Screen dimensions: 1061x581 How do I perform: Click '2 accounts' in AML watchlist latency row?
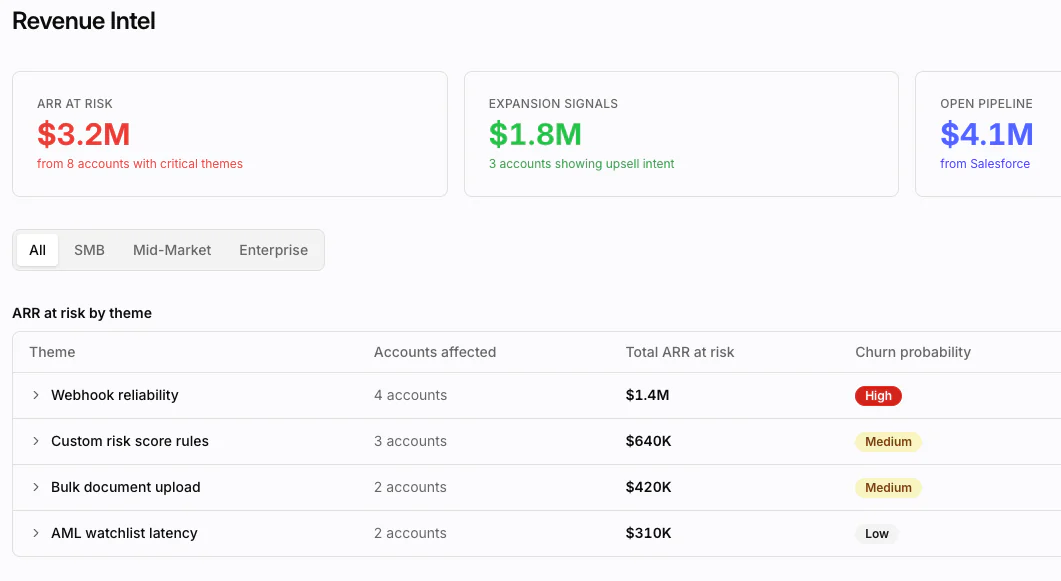410,533
